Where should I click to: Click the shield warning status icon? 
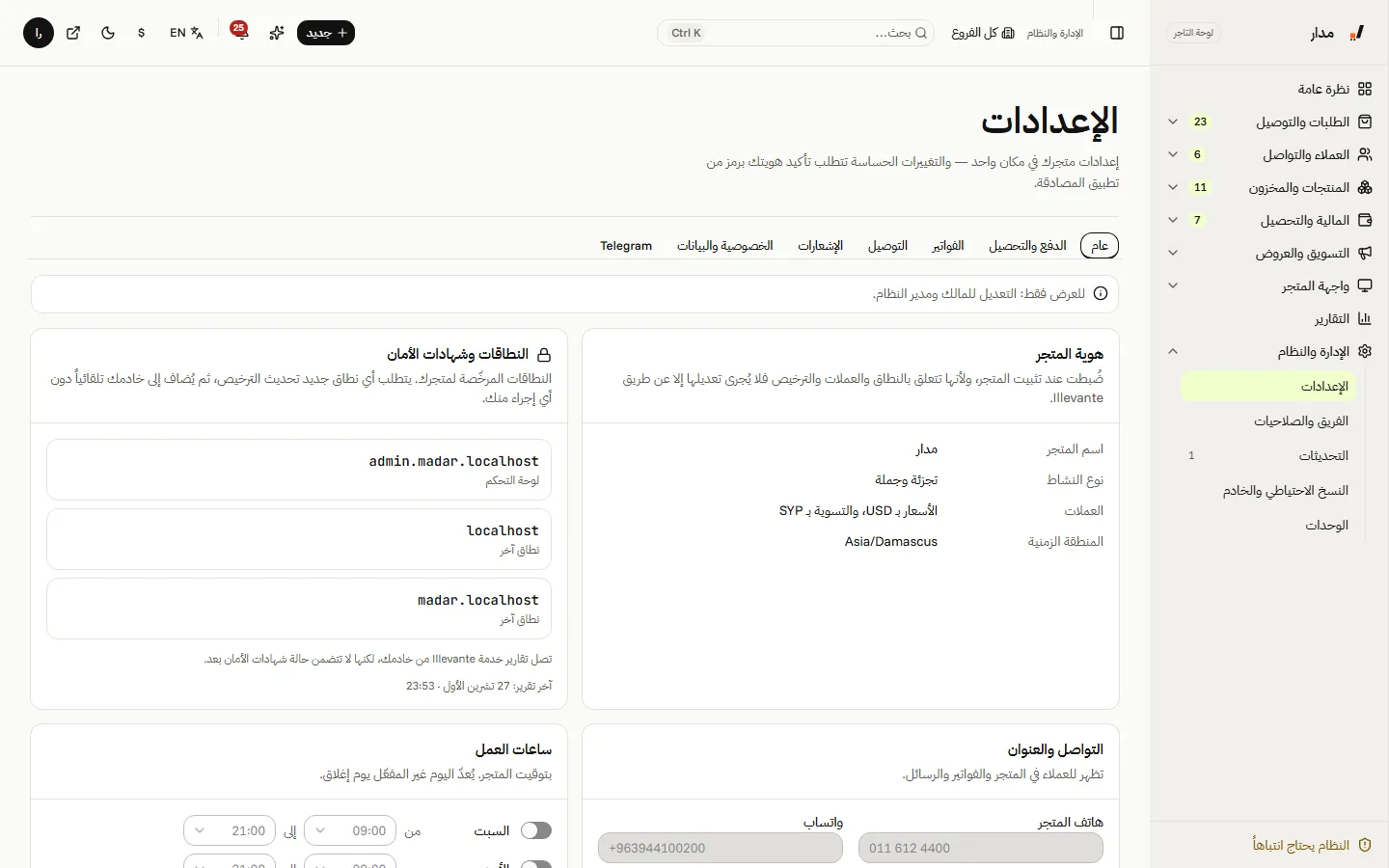pos(1365,845)
